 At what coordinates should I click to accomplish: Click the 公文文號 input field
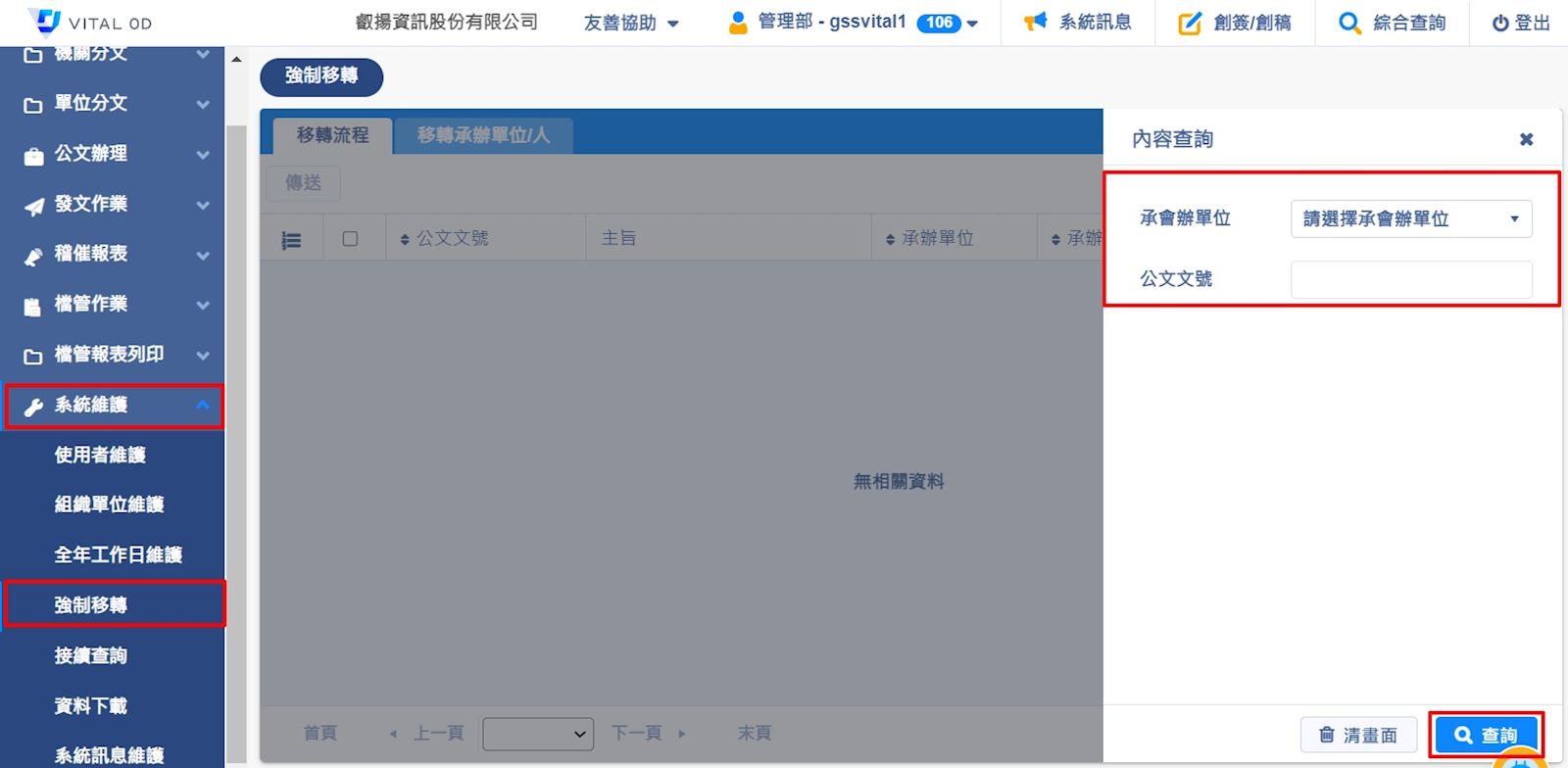tap(1410, 279)
